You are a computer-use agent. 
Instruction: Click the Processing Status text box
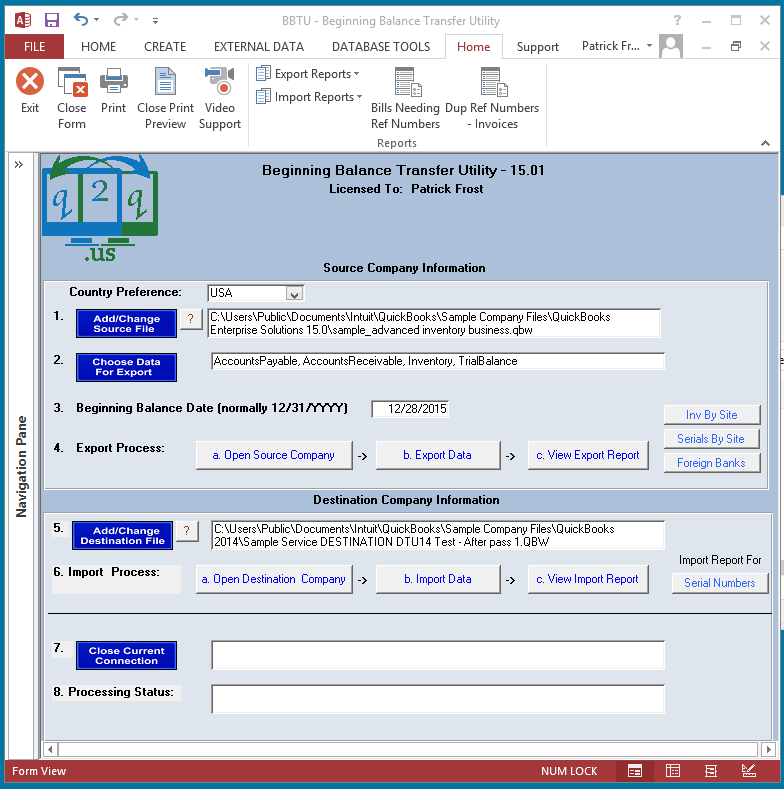(438, 699)
